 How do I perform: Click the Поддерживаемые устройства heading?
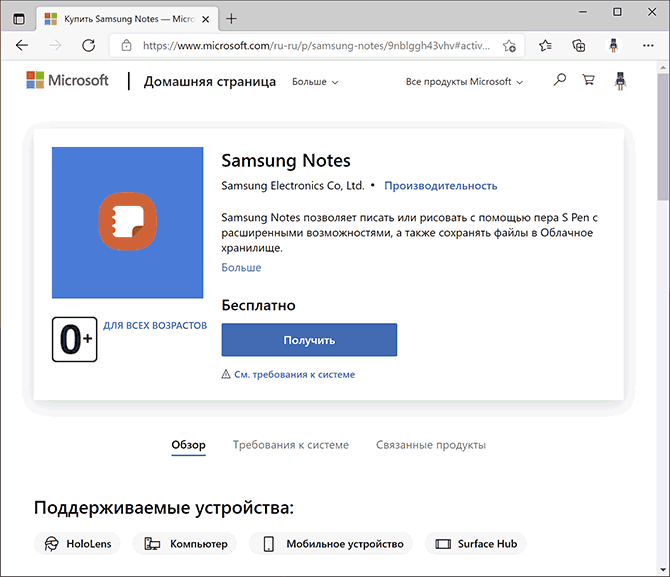164,508
